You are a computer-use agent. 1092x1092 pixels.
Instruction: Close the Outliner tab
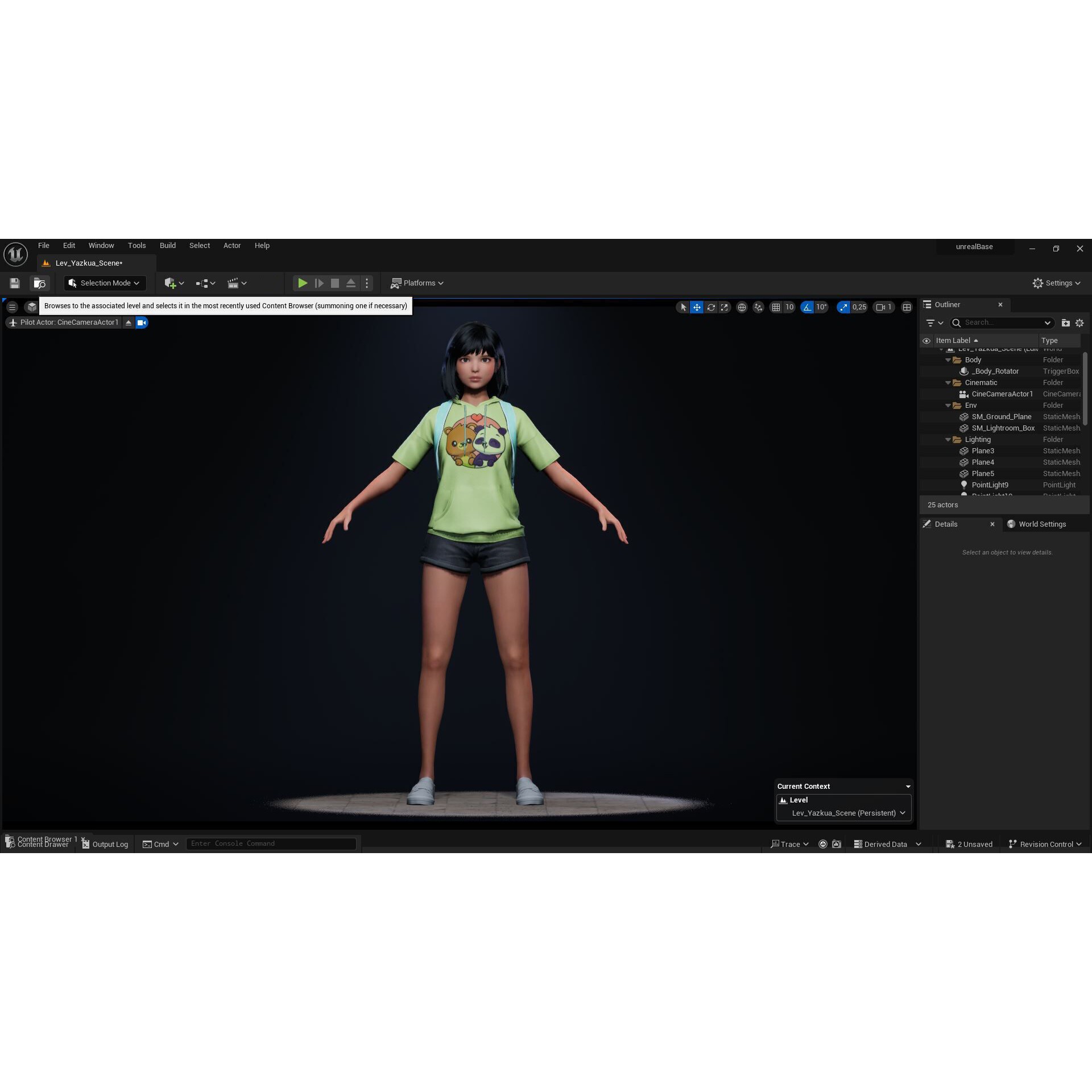click(1000, 305)
